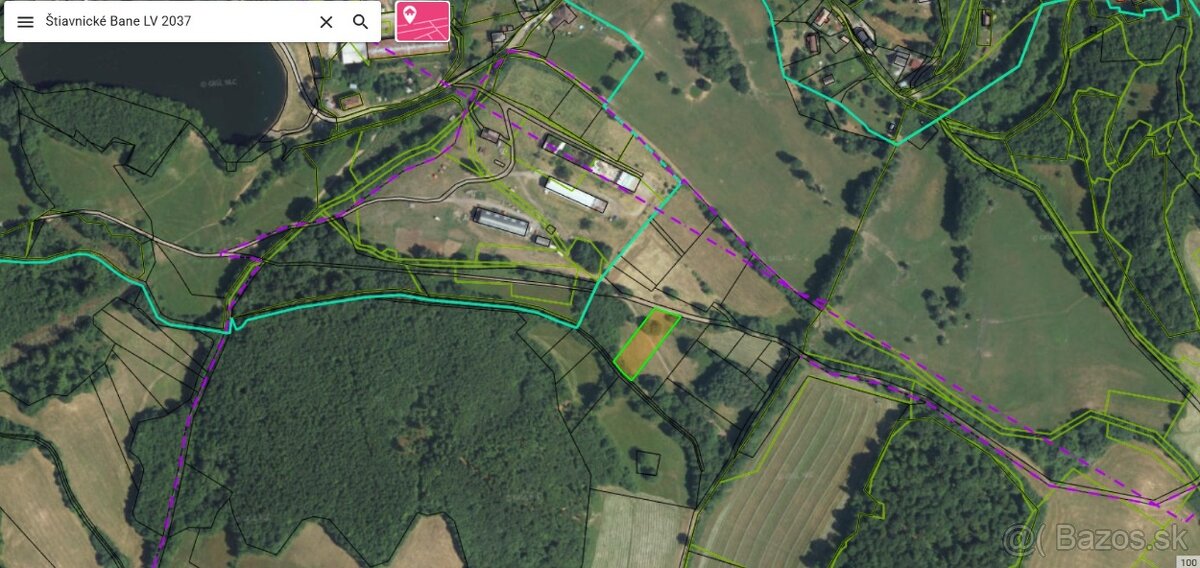Click the small black square parcel in the meadow
The width and height of the screenshot is (1200, 568).
pyautogui.click(x=649, y=462)
